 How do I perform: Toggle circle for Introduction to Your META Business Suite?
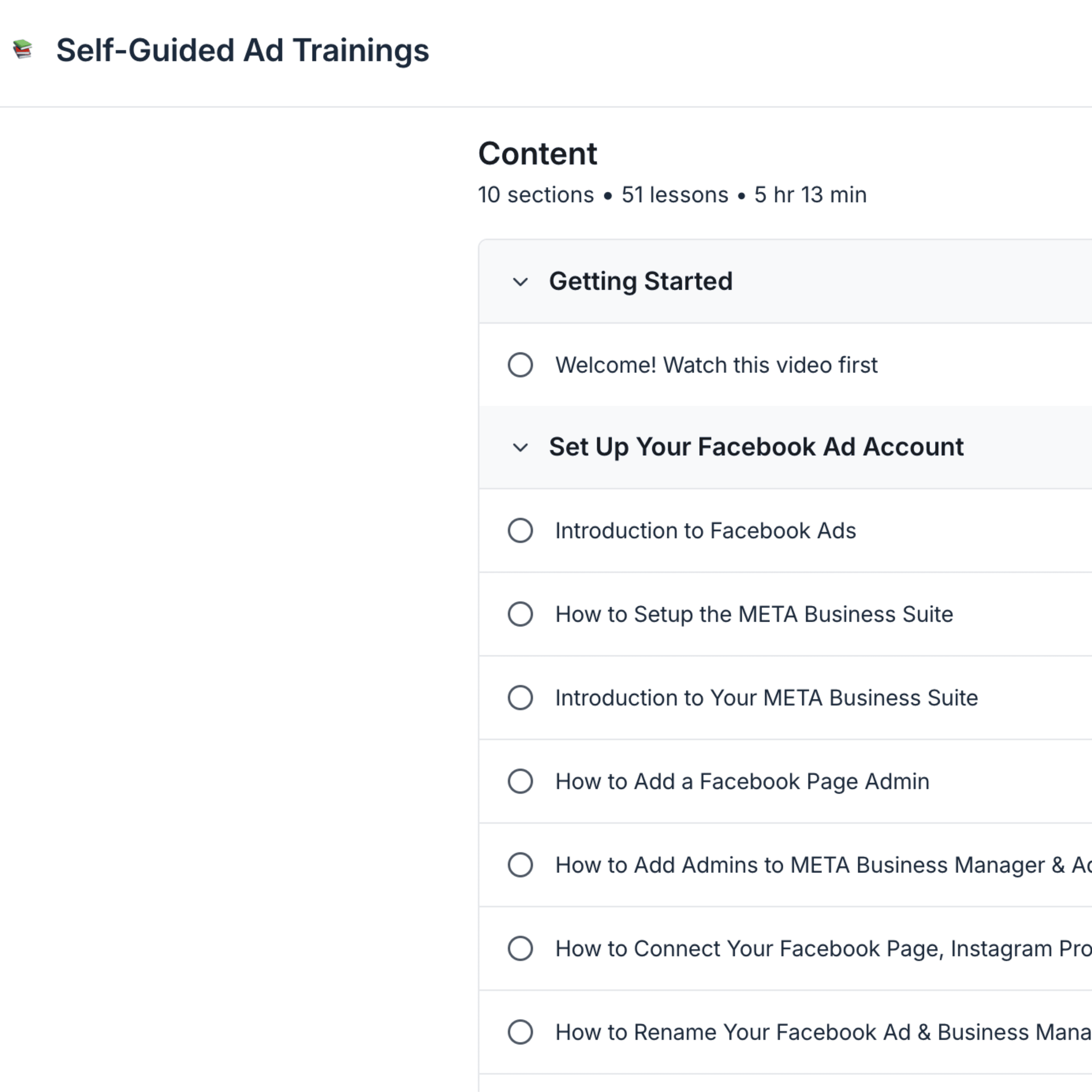click(520, 697)
